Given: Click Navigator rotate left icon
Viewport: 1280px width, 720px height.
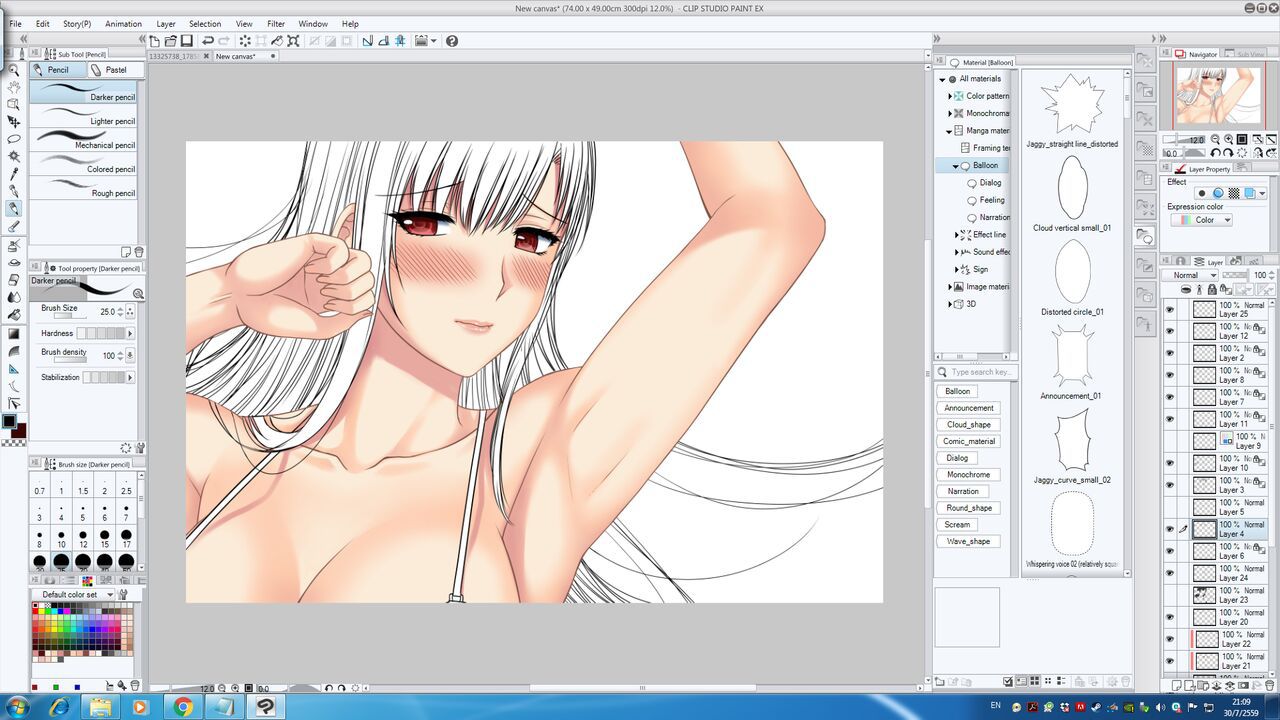Looking at the screenshot, I should pyautogui.click(x=1215, y=153).
